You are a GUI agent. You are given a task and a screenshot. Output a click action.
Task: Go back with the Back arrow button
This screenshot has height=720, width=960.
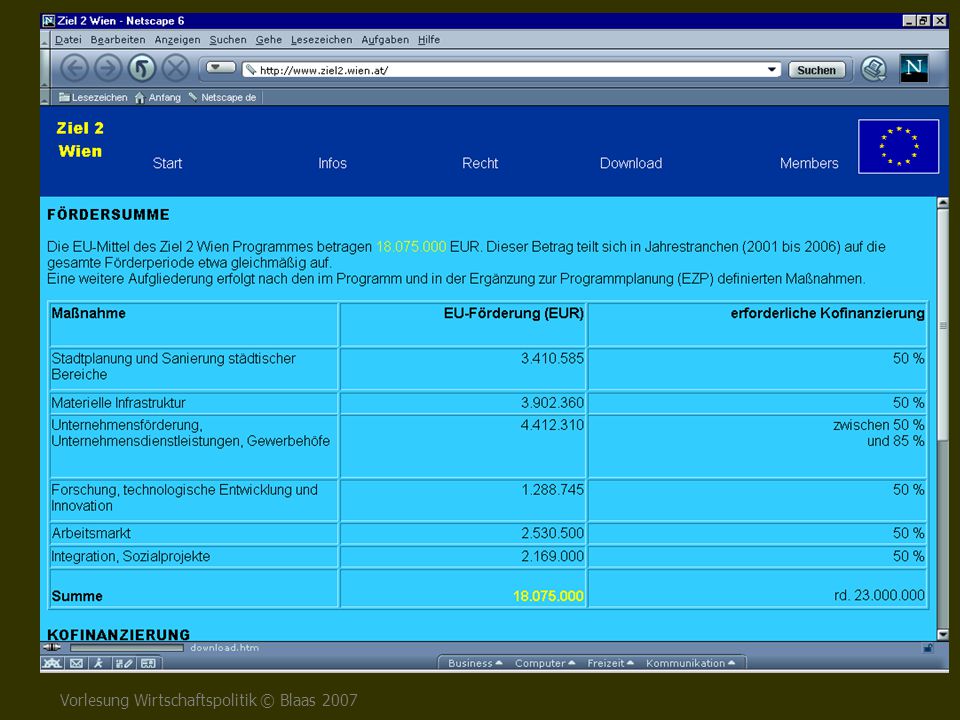[x=75, y=68]
